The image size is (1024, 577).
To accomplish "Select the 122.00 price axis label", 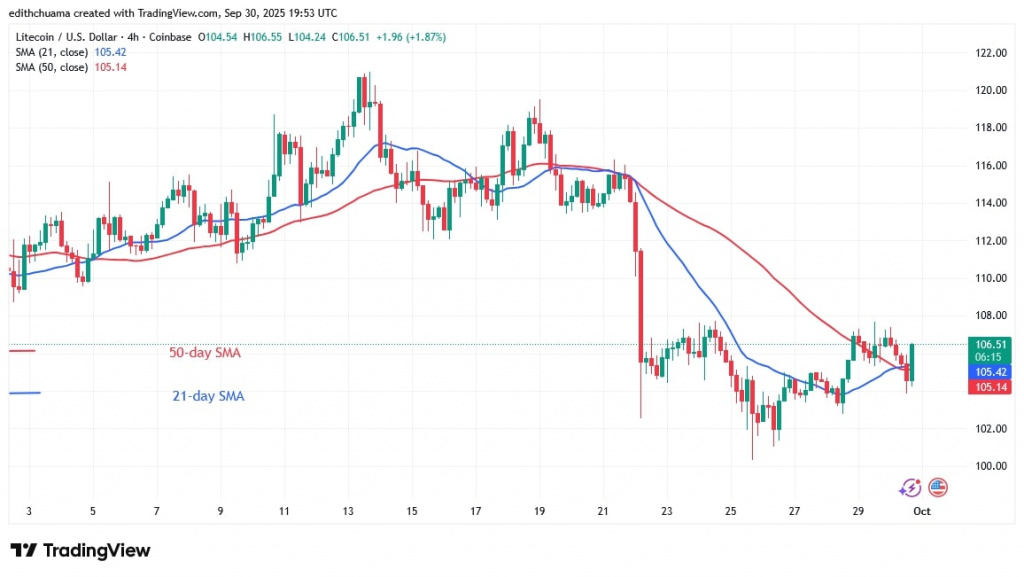I will coord(992,52).
